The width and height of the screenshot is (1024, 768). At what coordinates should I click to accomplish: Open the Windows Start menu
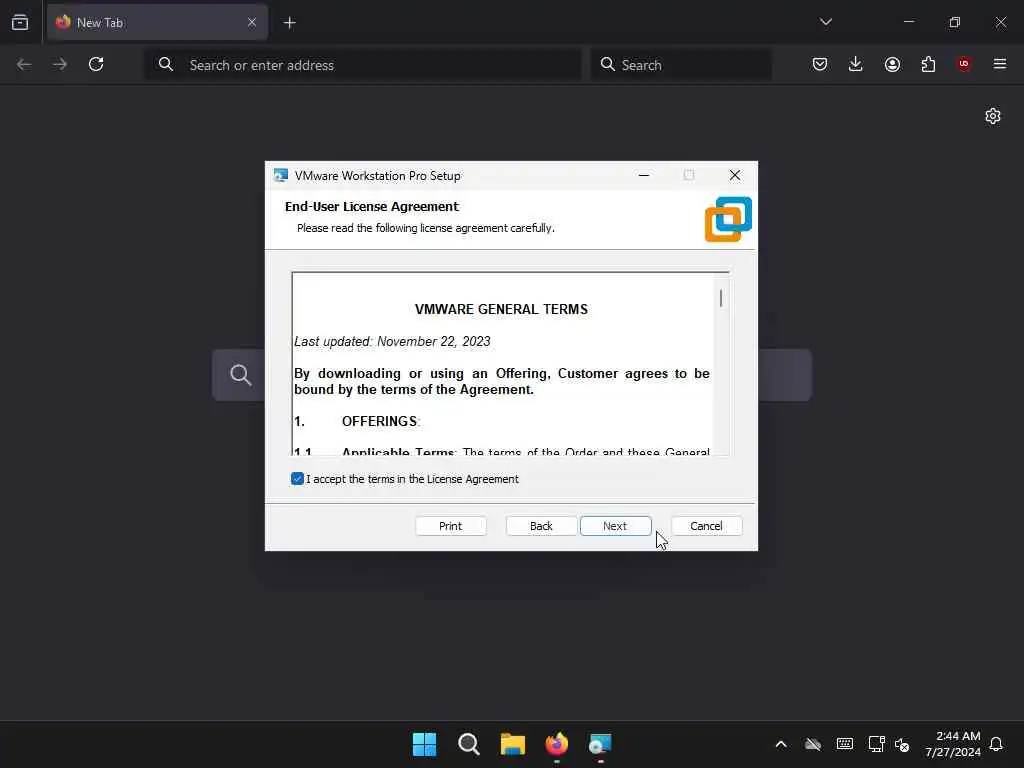(424, 744)
